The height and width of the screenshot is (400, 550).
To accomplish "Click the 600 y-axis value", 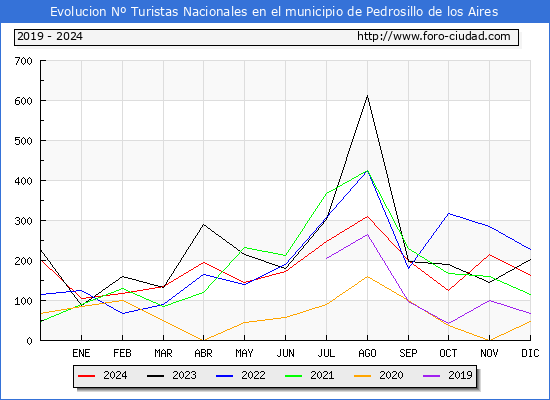I will 24,101.
